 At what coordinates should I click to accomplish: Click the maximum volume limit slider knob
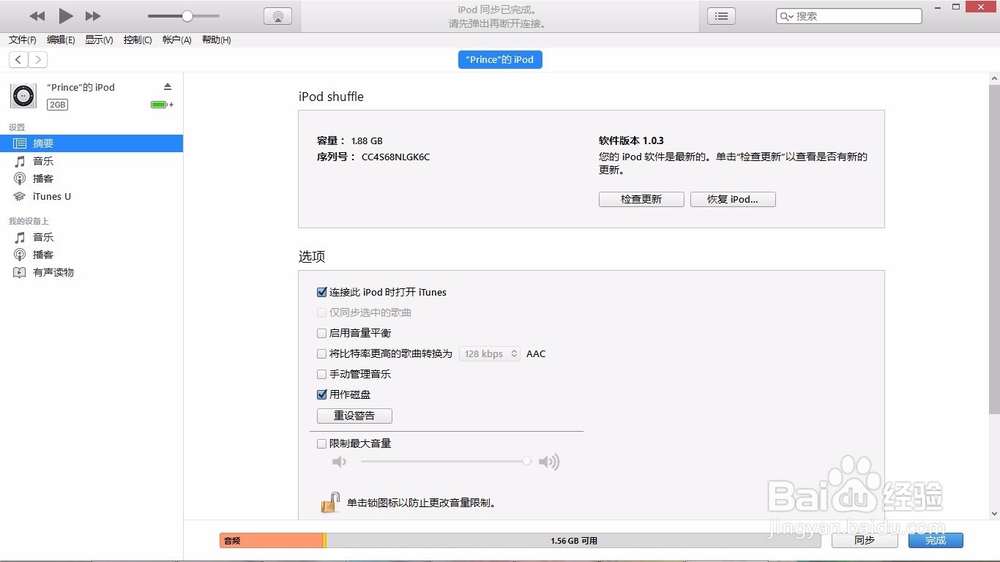coord(526,461)
